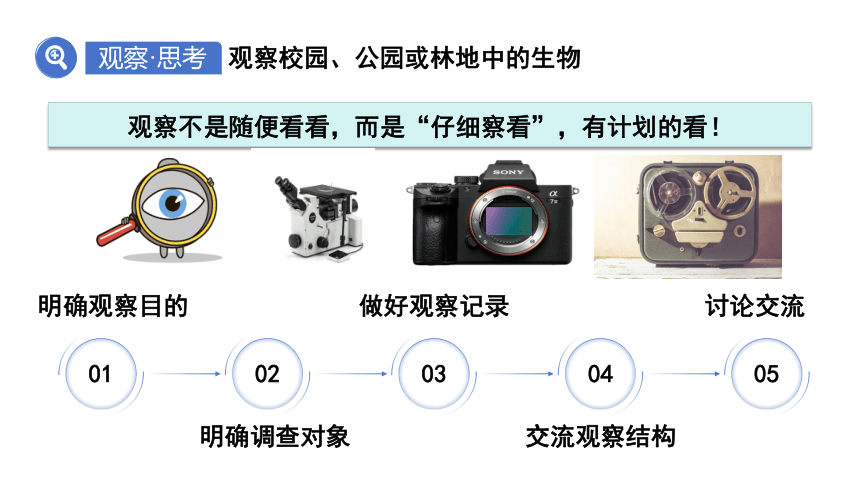
Task: Click the step circle numbered 01
Action: click(100, 374)
